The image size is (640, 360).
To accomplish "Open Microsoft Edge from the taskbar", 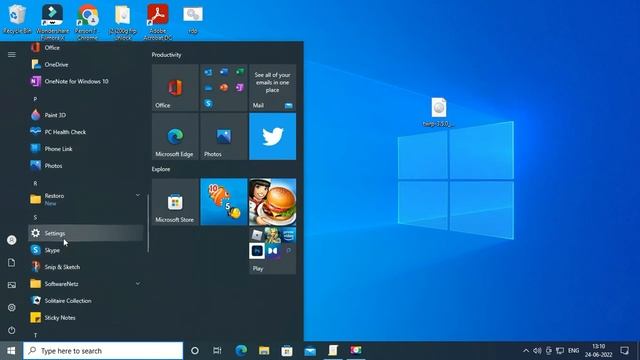I will (x=241, y=351).
